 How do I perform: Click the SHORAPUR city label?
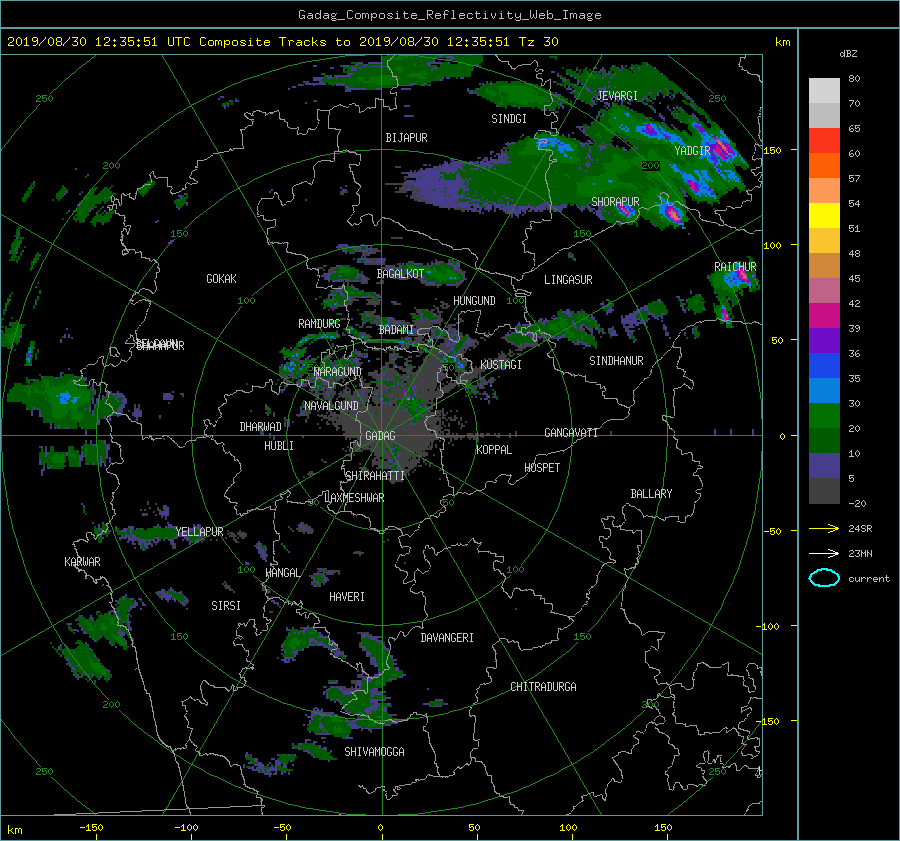[615, 202]
